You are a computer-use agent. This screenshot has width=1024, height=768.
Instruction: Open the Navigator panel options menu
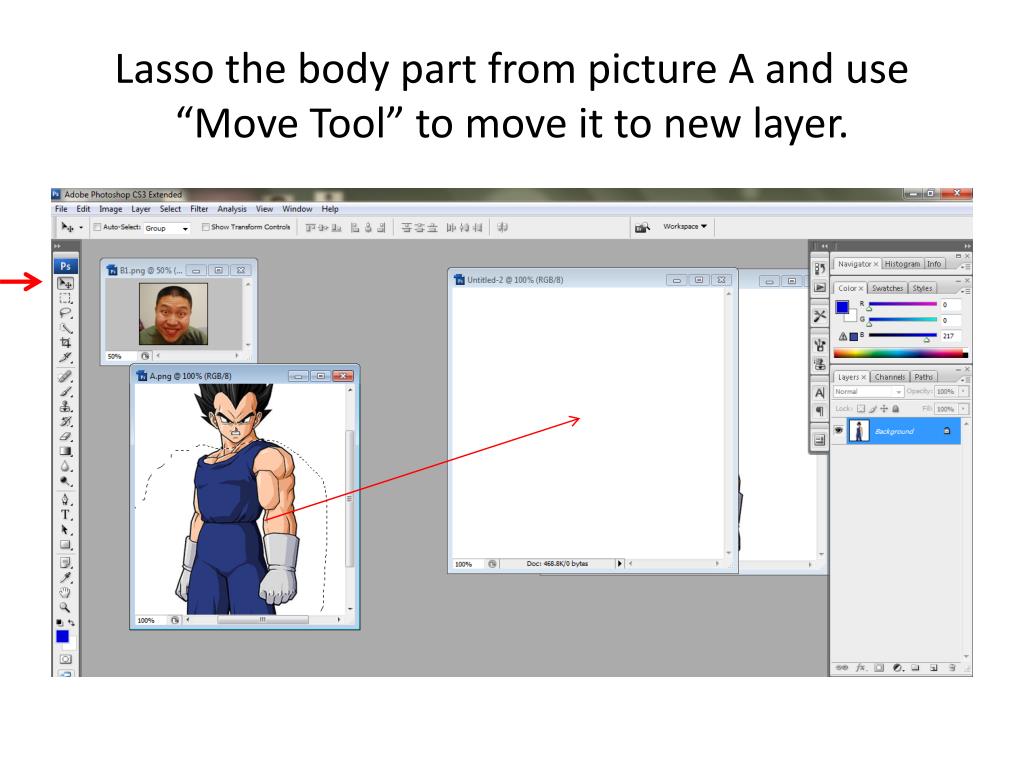pyautogui.click(x=965, y=266)
